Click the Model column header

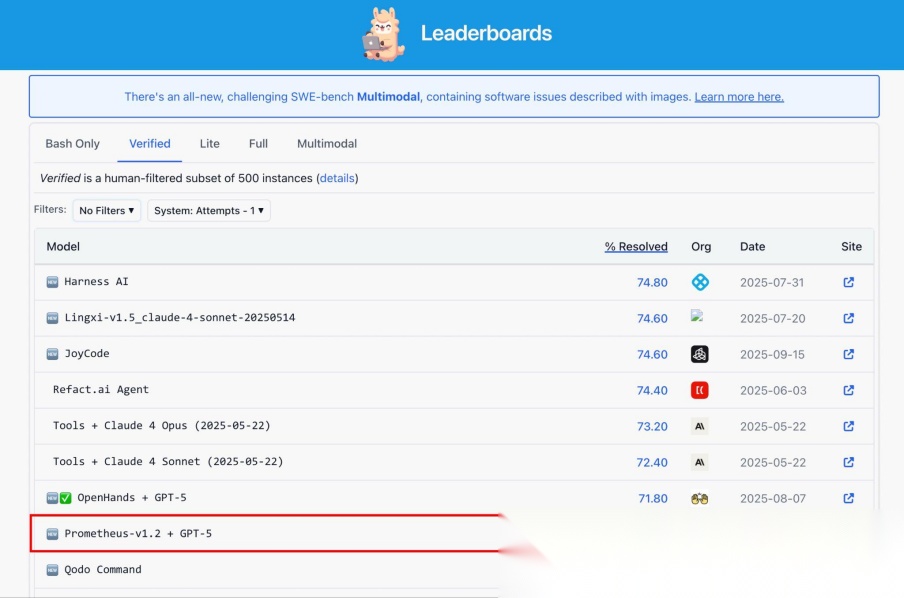63,247
